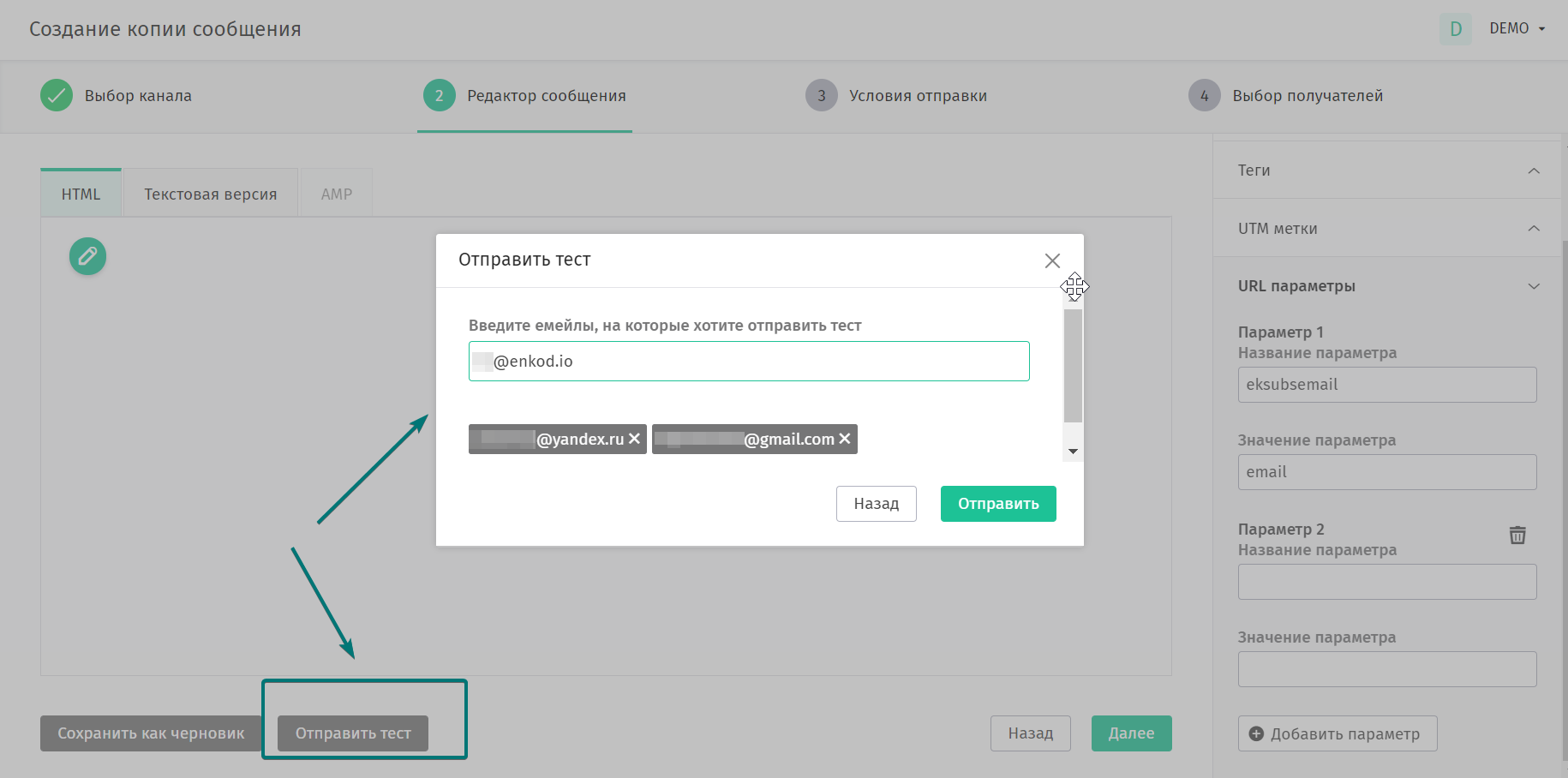The height and width of the screenshot is (778, 1568).
Task: Select the AMP tab
Action: point(337,194)
